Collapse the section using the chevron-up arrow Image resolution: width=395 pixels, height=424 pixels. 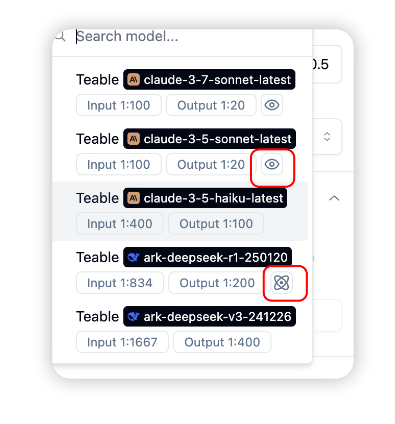click(334, 198)
